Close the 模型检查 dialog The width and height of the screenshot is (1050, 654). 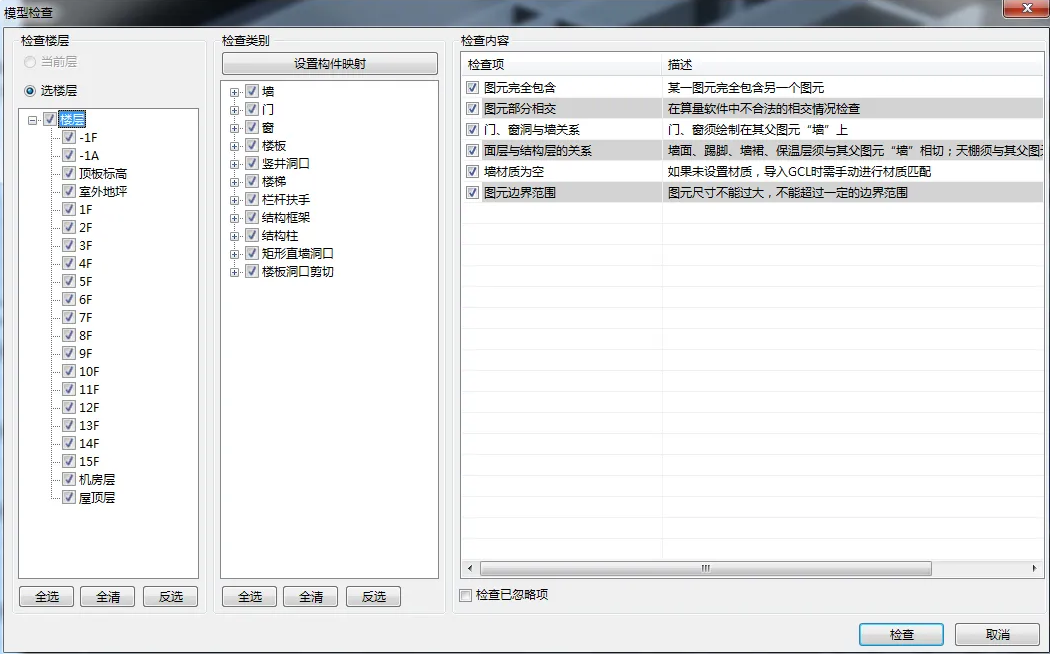1027,8
